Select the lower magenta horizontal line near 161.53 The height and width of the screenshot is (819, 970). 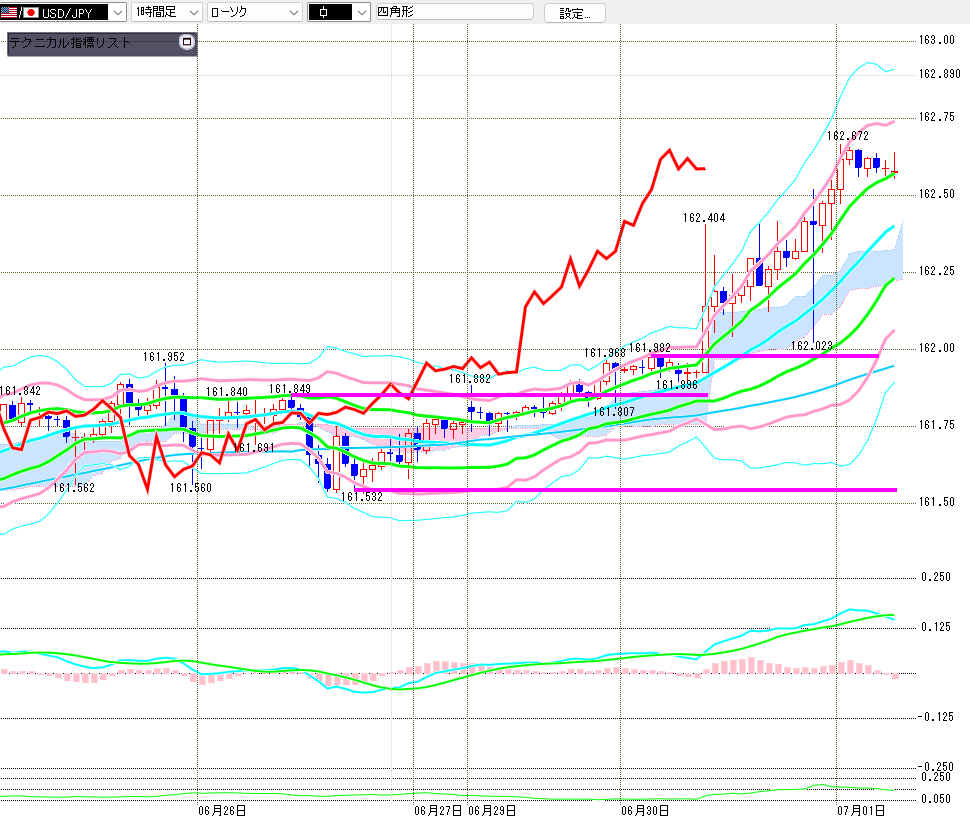click(x=625, y=490)
